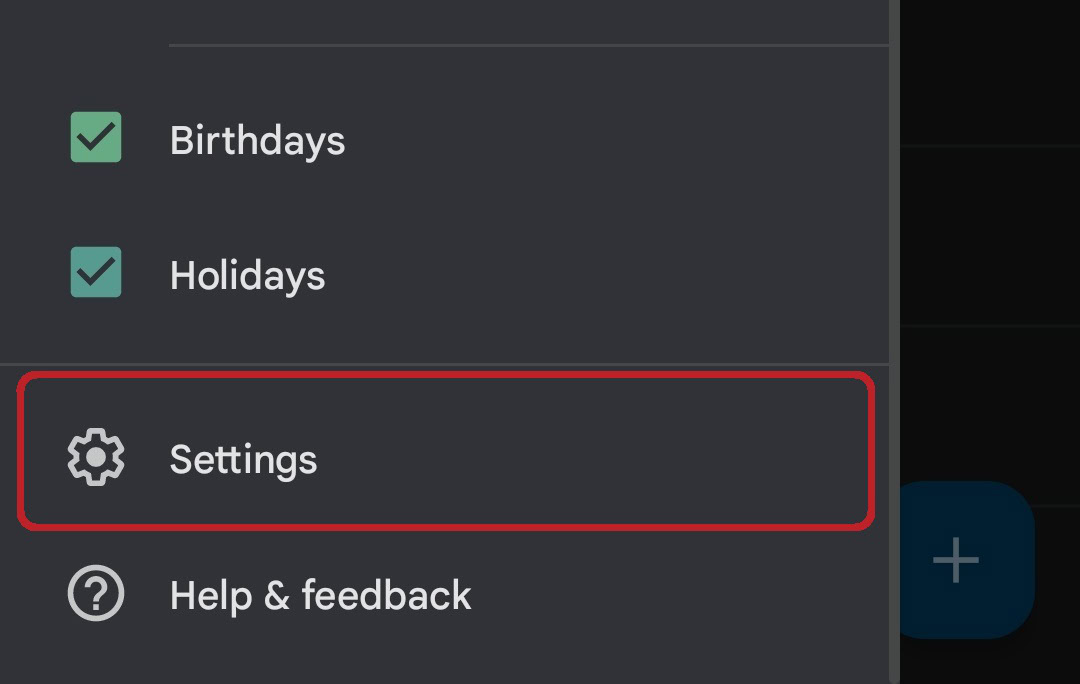Click the green Birthdays color square

(96, 137)
